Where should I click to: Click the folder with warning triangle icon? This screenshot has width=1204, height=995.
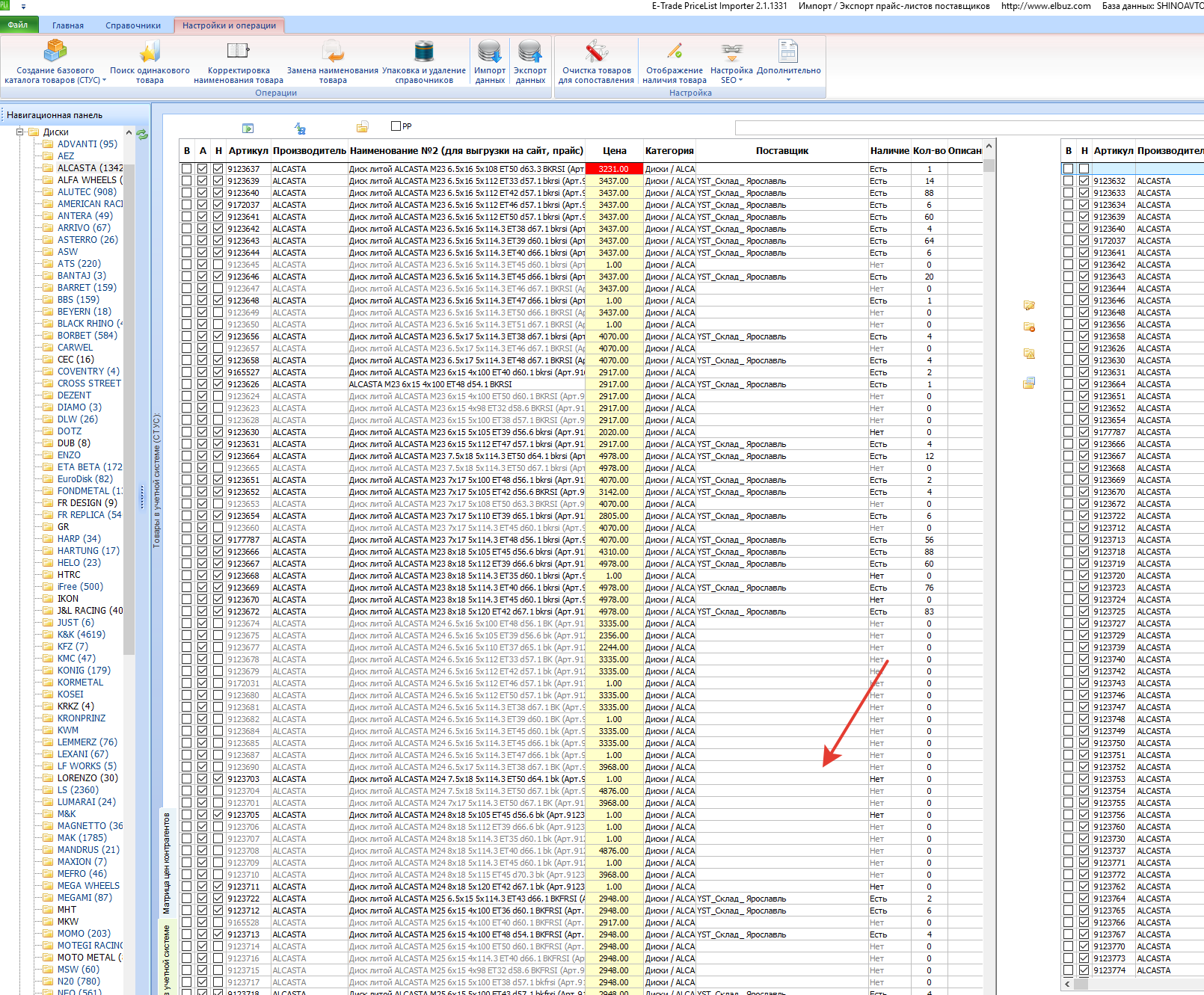point(1029,354)
